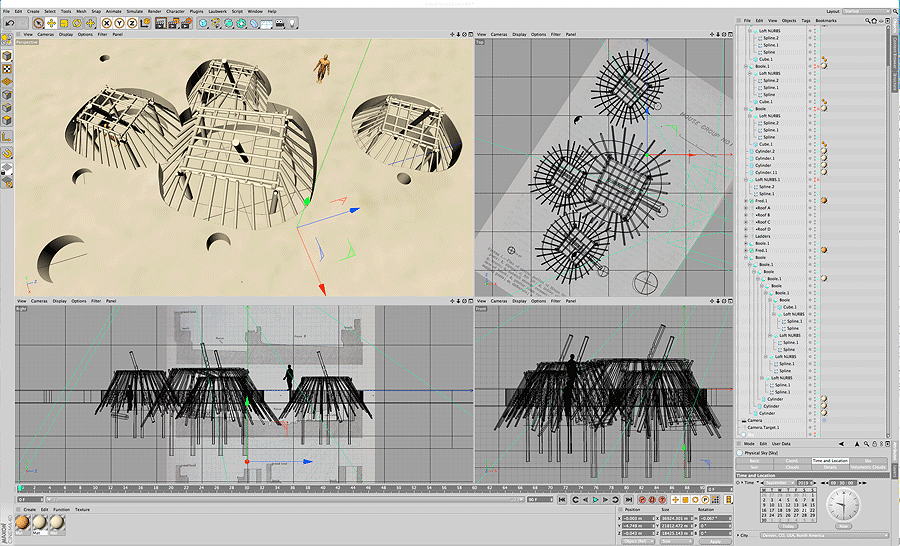Click the Mat material sphere swatch
This screenshot has width=900, height=546.
coord(41,524)
